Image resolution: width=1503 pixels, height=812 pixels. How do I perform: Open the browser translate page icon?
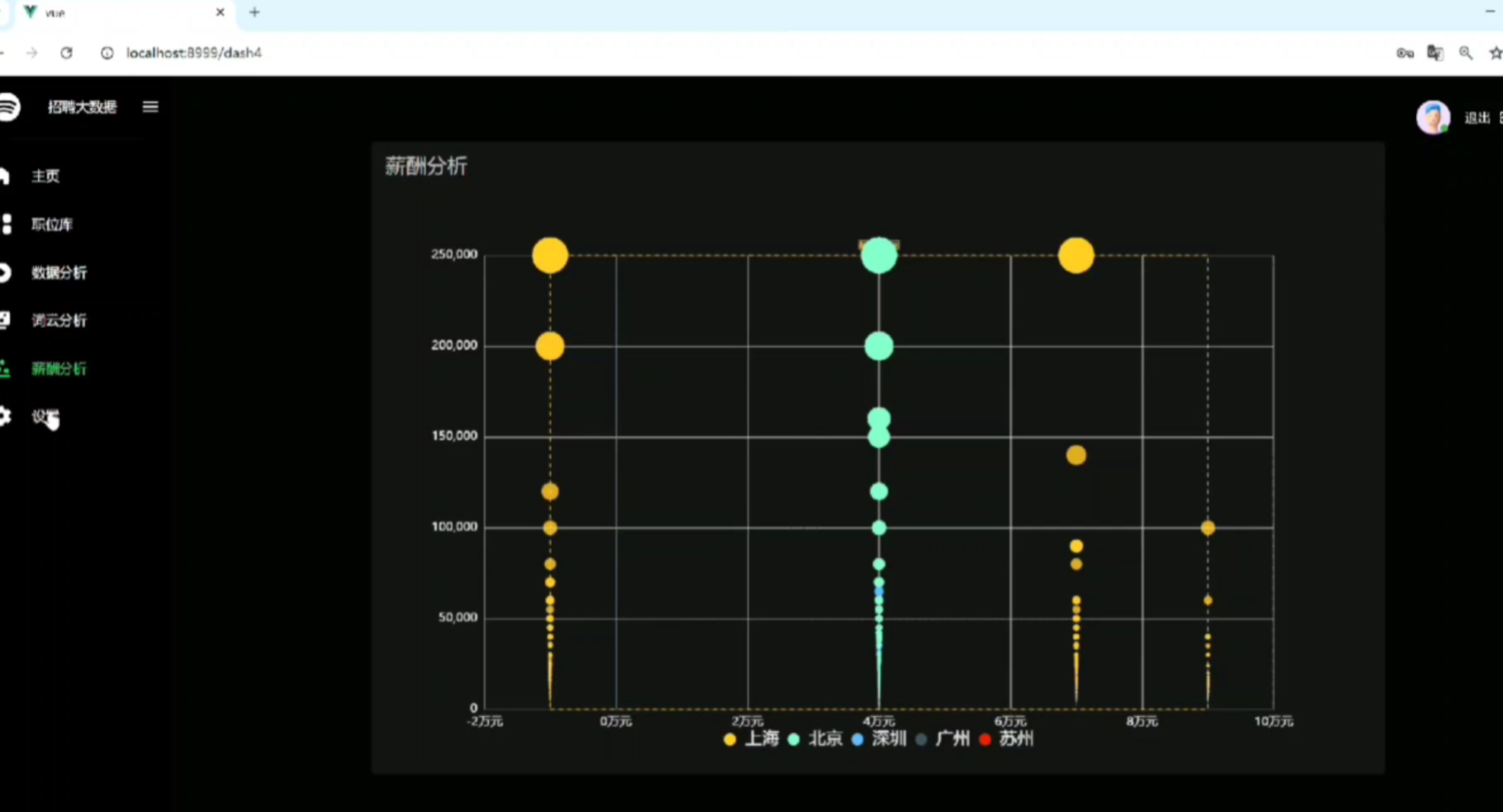point(1435,53)
